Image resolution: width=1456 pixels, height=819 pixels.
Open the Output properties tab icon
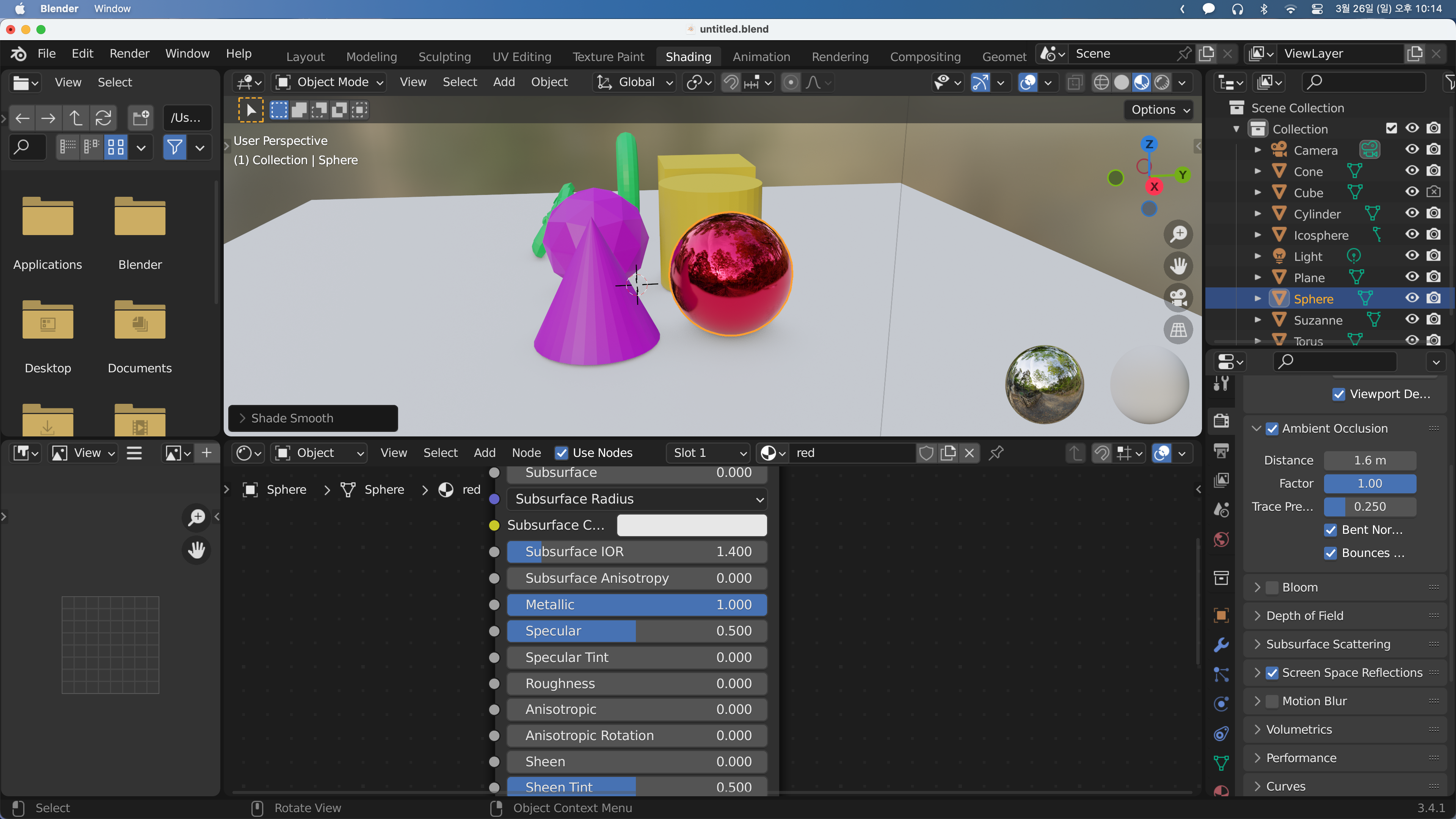[1221, 450]
